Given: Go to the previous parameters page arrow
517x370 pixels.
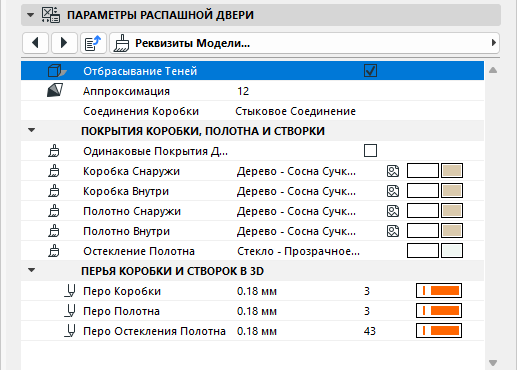Looking at the screenshot, I should coord(36,43).
